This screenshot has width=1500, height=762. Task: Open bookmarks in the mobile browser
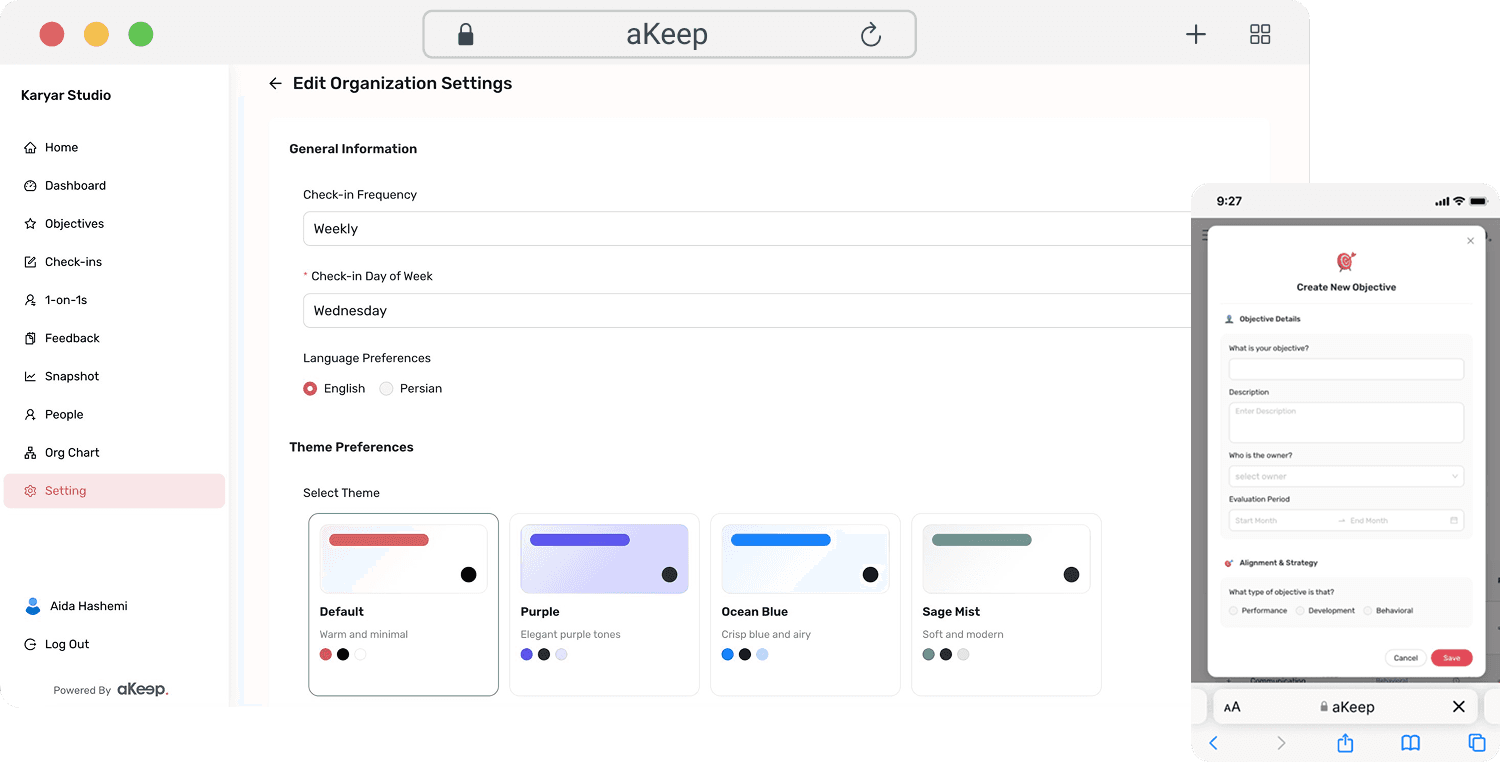coord(1410,743)
